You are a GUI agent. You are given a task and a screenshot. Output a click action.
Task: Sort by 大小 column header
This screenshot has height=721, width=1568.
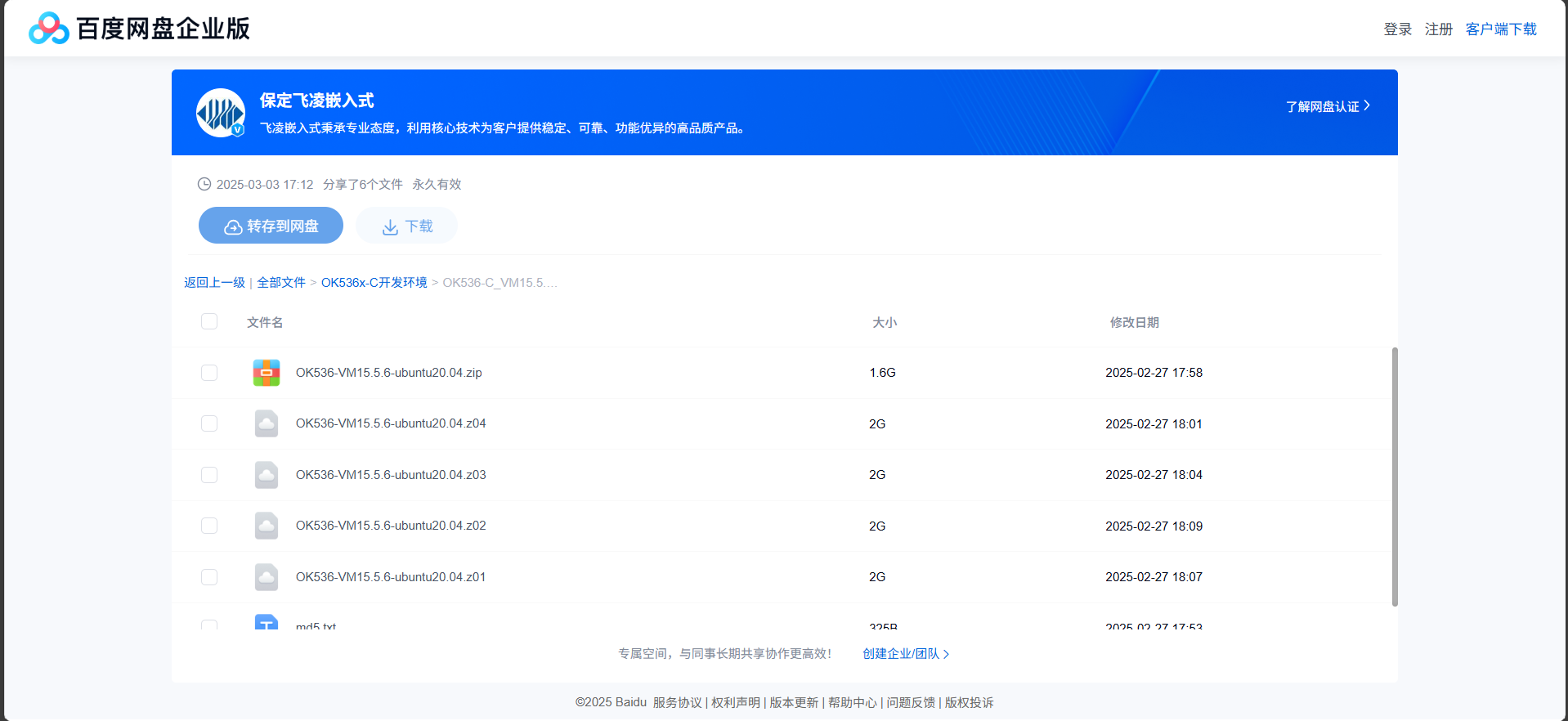pyautogui.click(x=885, y=322)
